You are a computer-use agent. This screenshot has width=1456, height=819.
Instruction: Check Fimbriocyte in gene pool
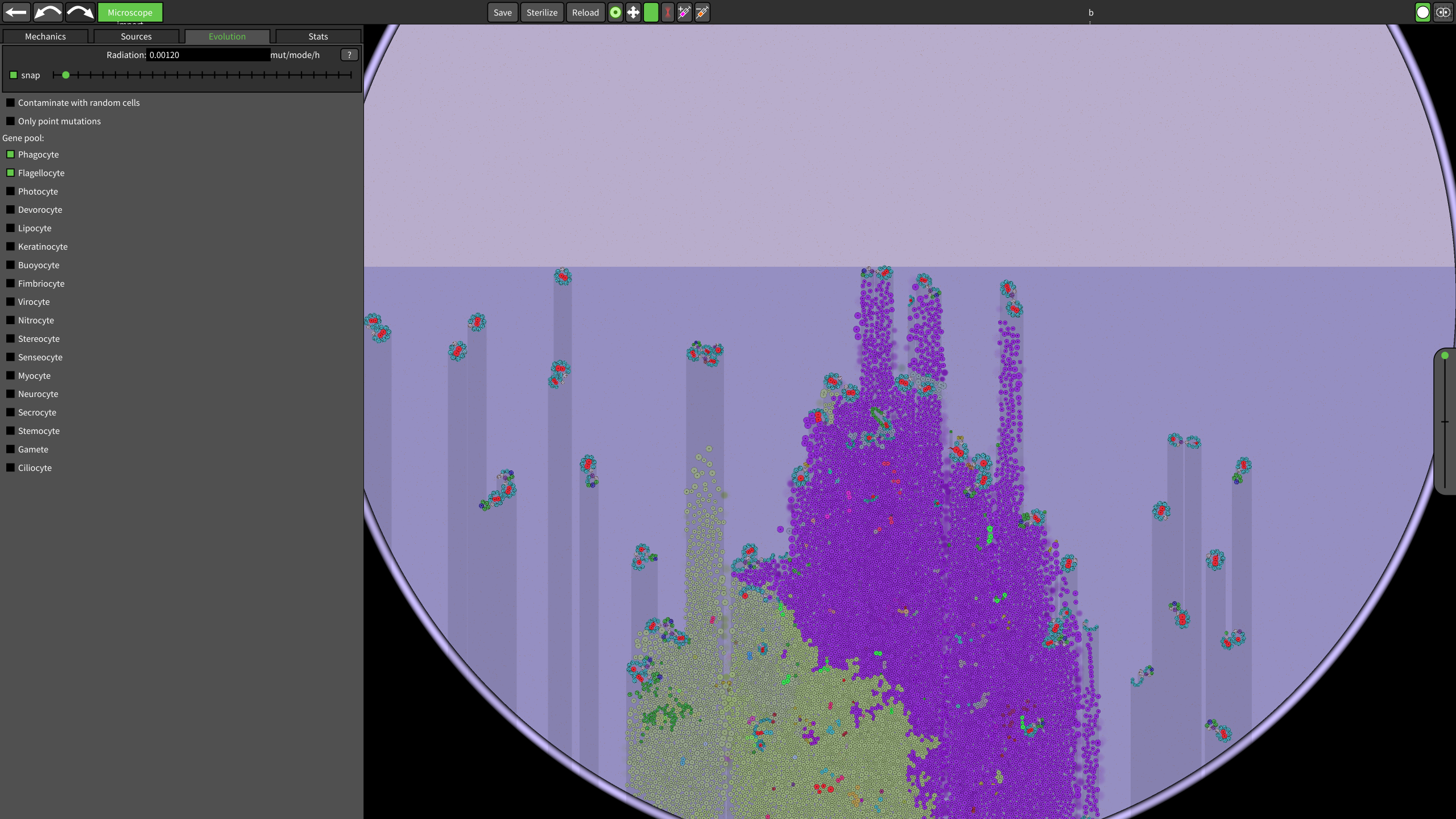click(x=10, y=283)
